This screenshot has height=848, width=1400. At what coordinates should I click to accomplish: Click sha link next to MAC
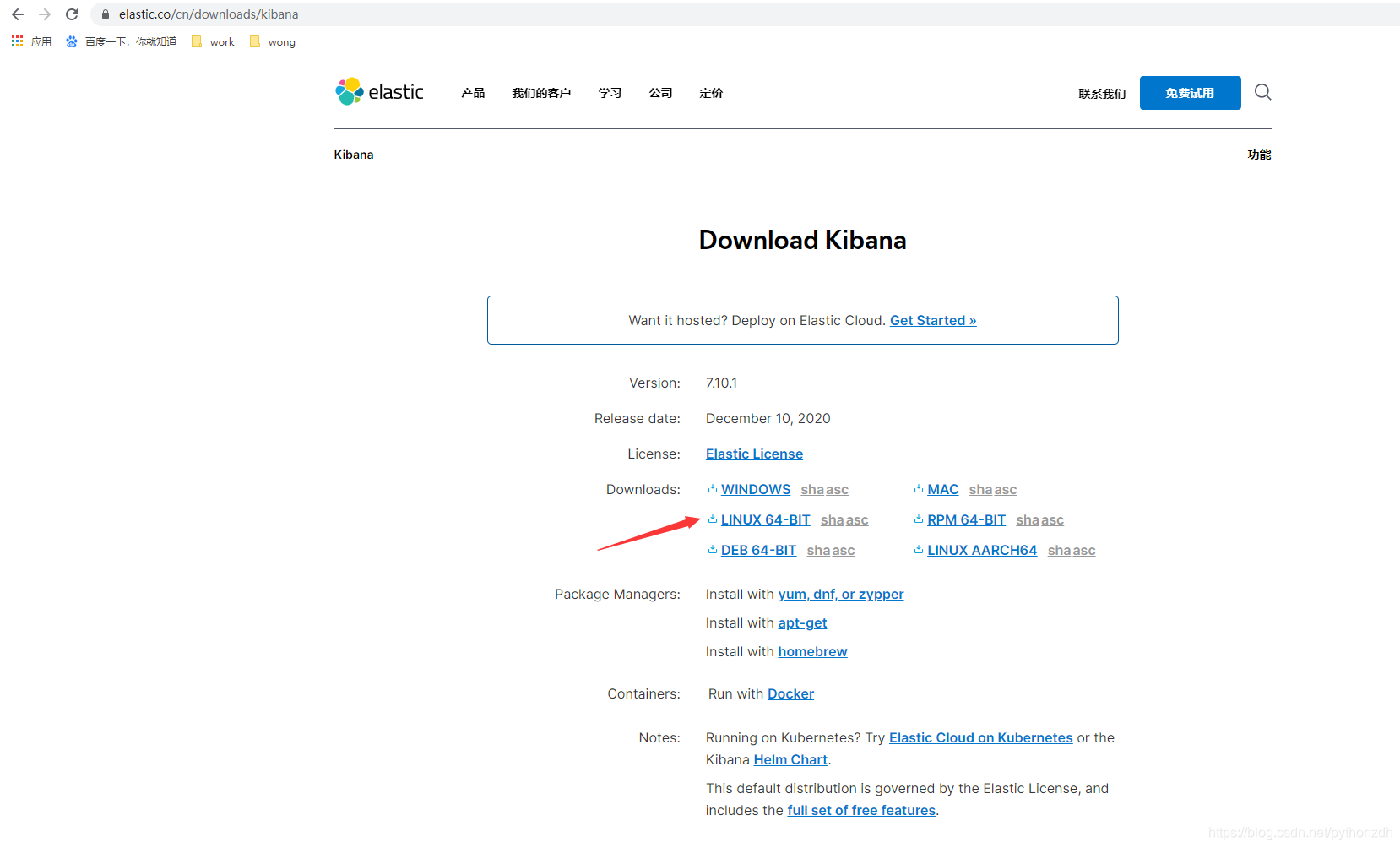click(980, 489)
